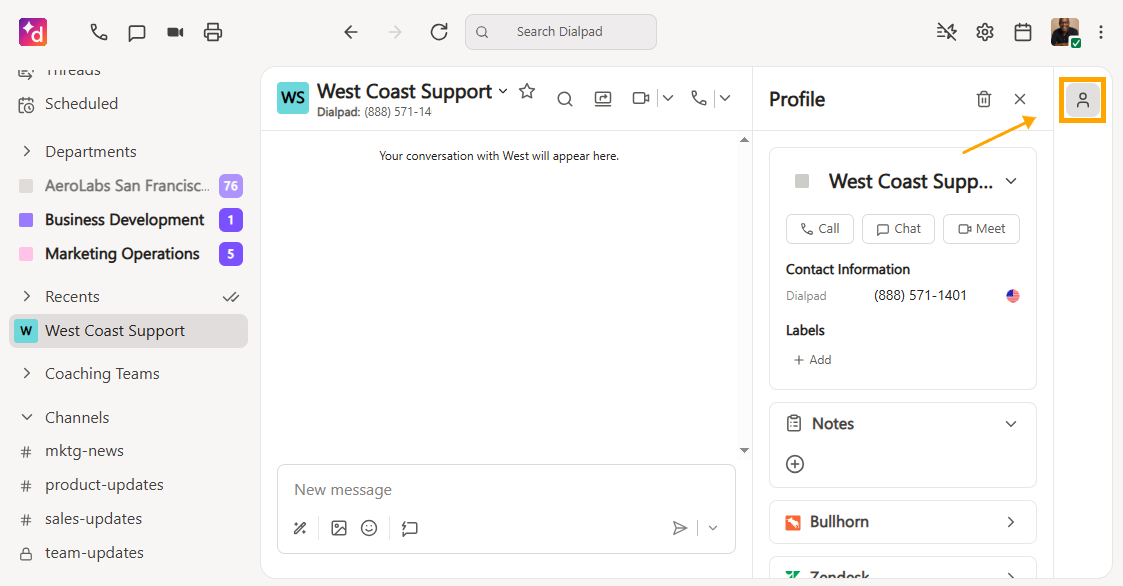
Task: Start a video meeting from top bar camera icon
Action: [x=175, y=32]
